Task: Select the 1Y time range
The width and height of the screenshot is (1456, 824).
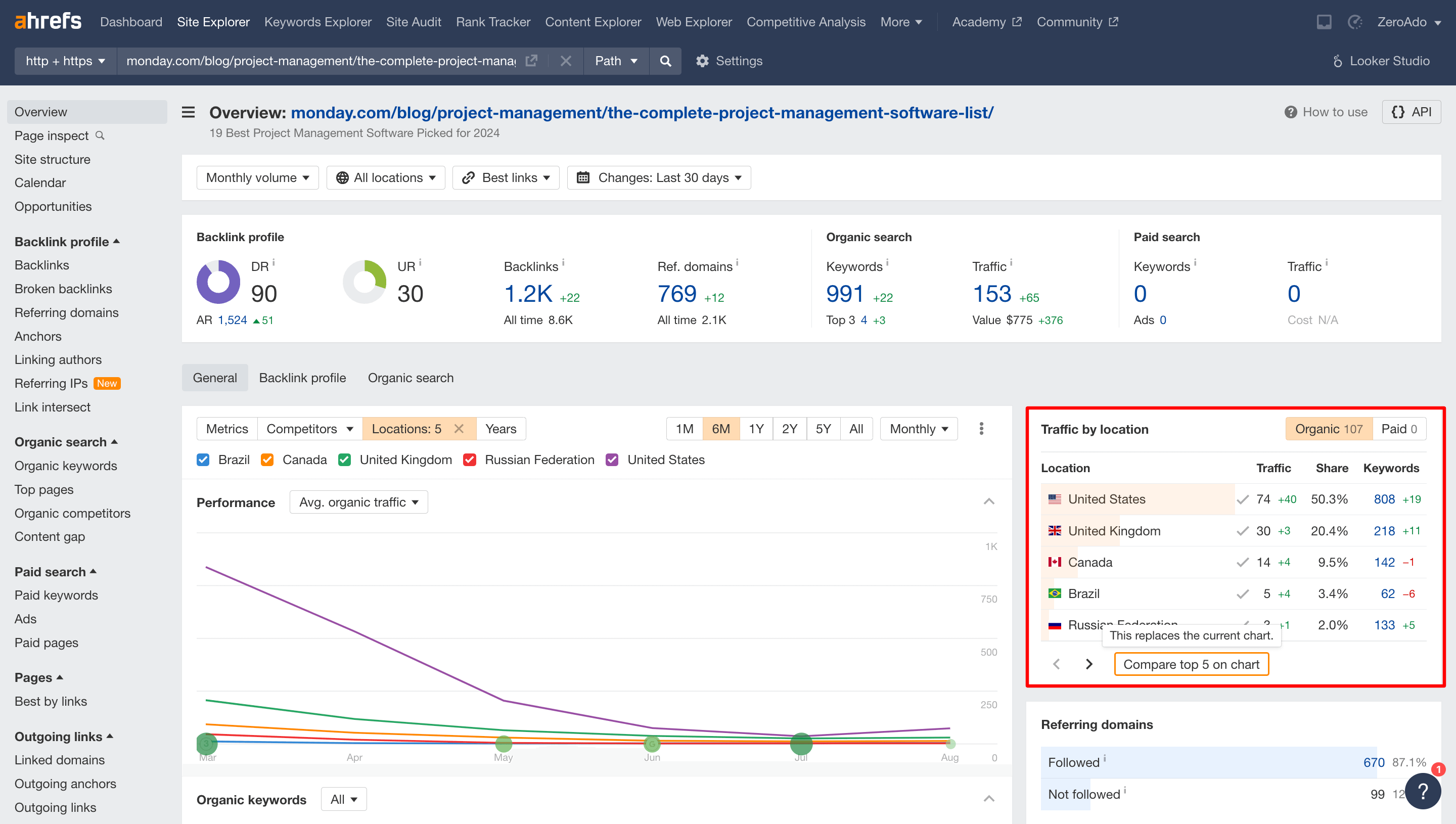Action: point(756,428)
